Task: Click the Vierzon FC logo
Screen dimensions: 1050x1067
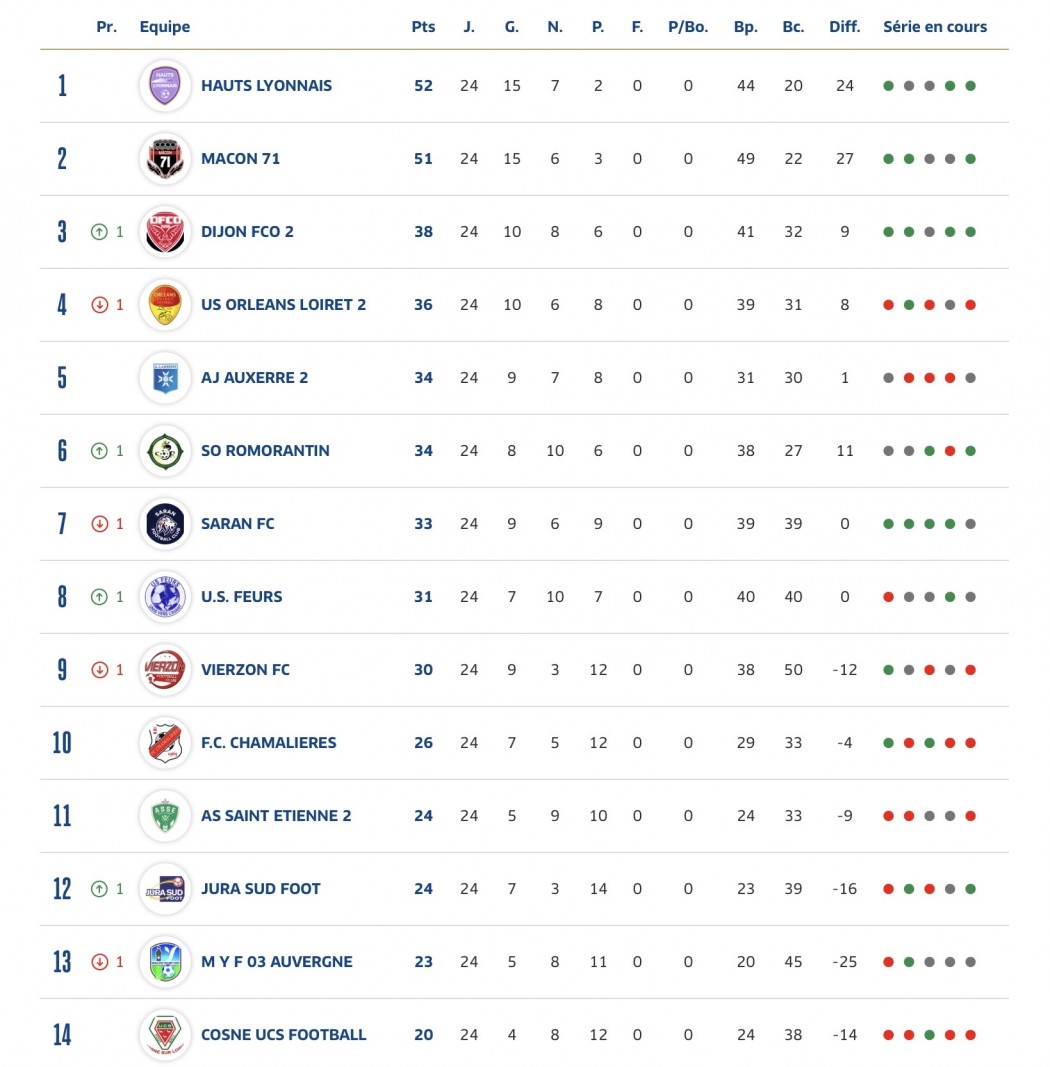Action: click(165, 670)
